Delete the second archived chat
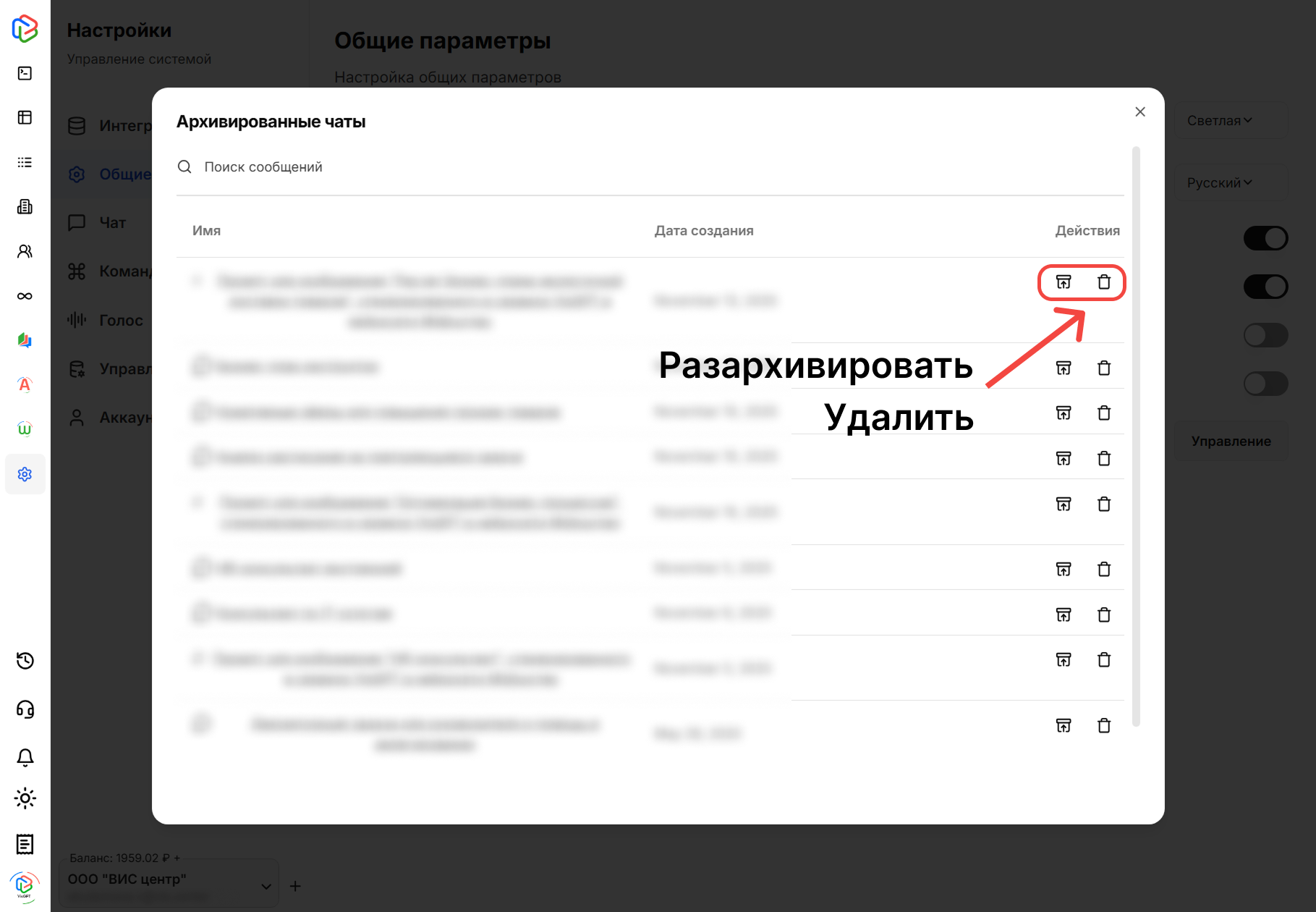Screen dimensions: 1316x912 pos(1104,368)
